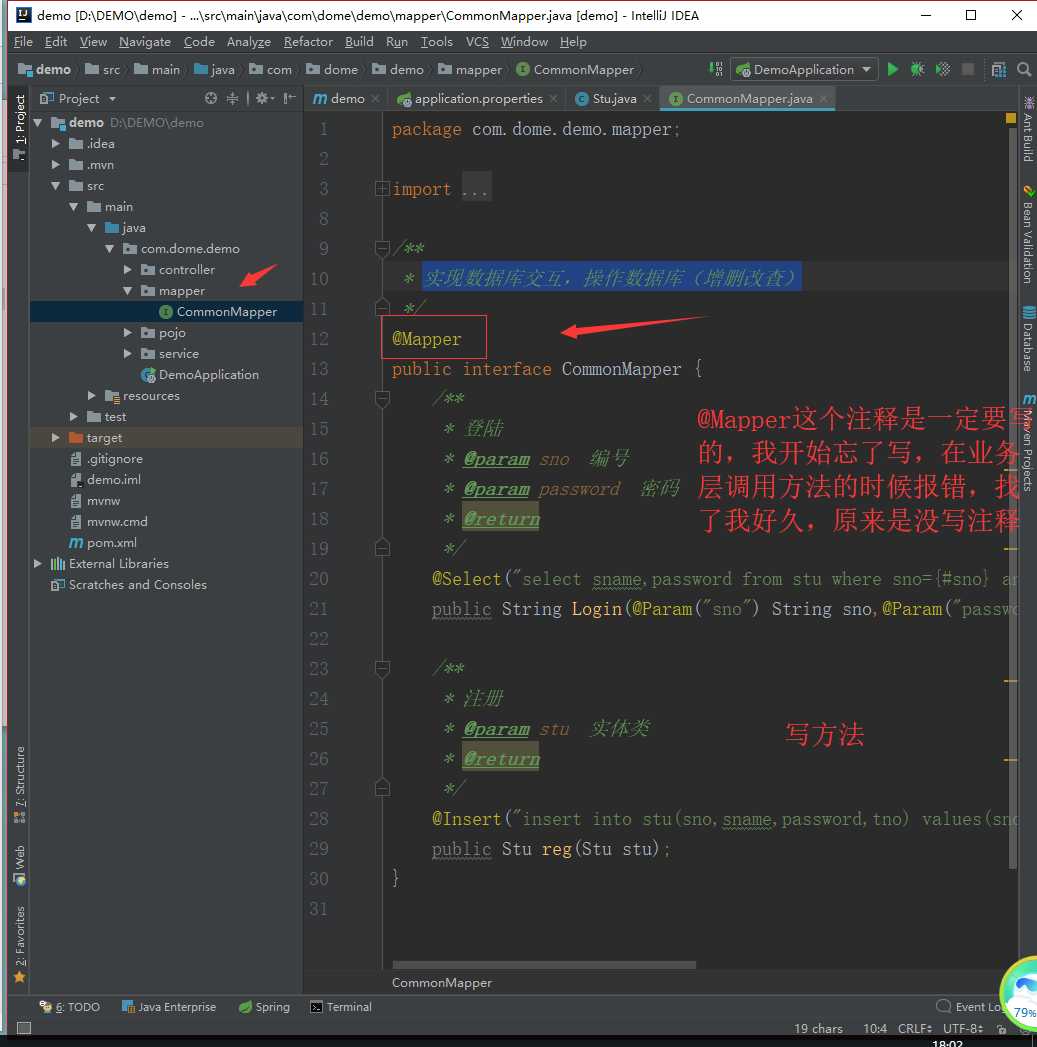1037x1047 pixels.
Task: Open the File menu
Action: click(x=23, y=41)
